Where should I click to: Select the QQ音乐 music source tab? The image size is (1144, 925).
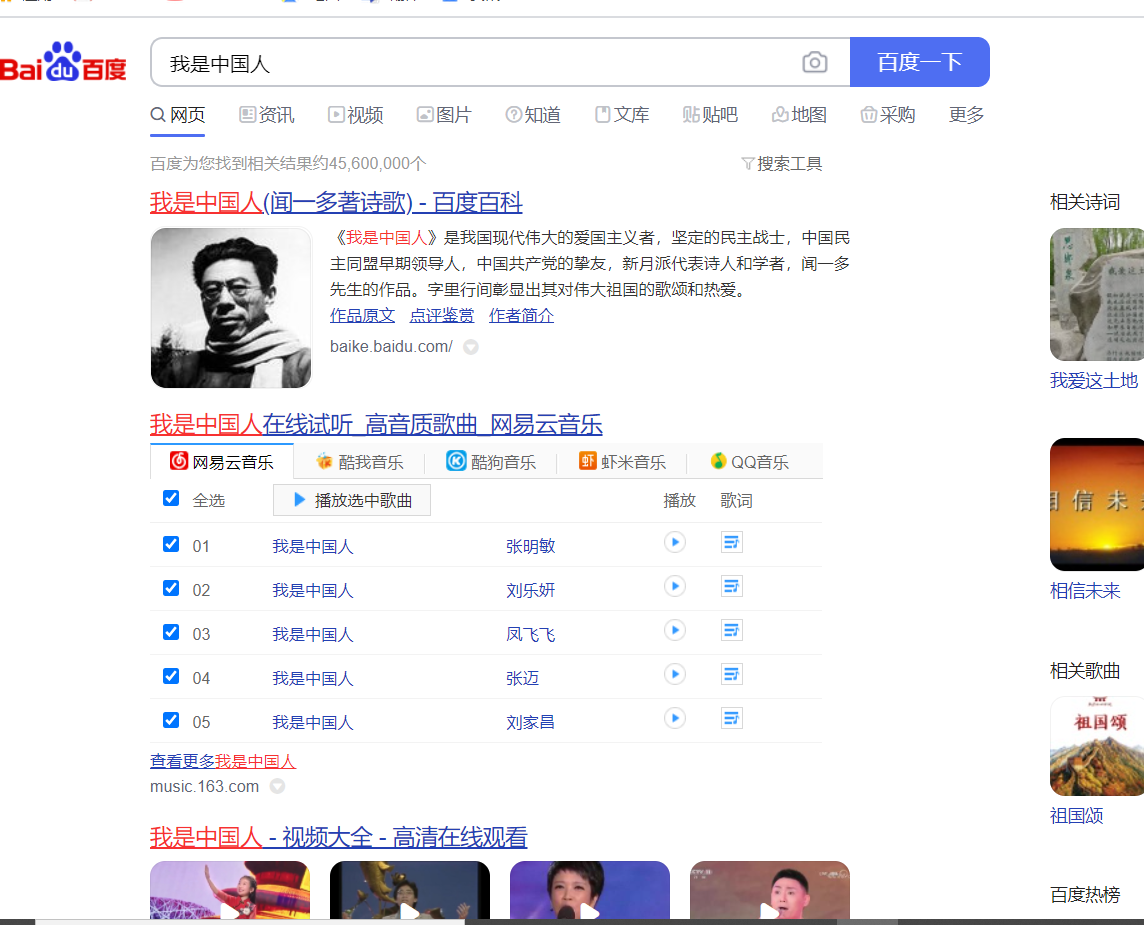pos(750,462)
